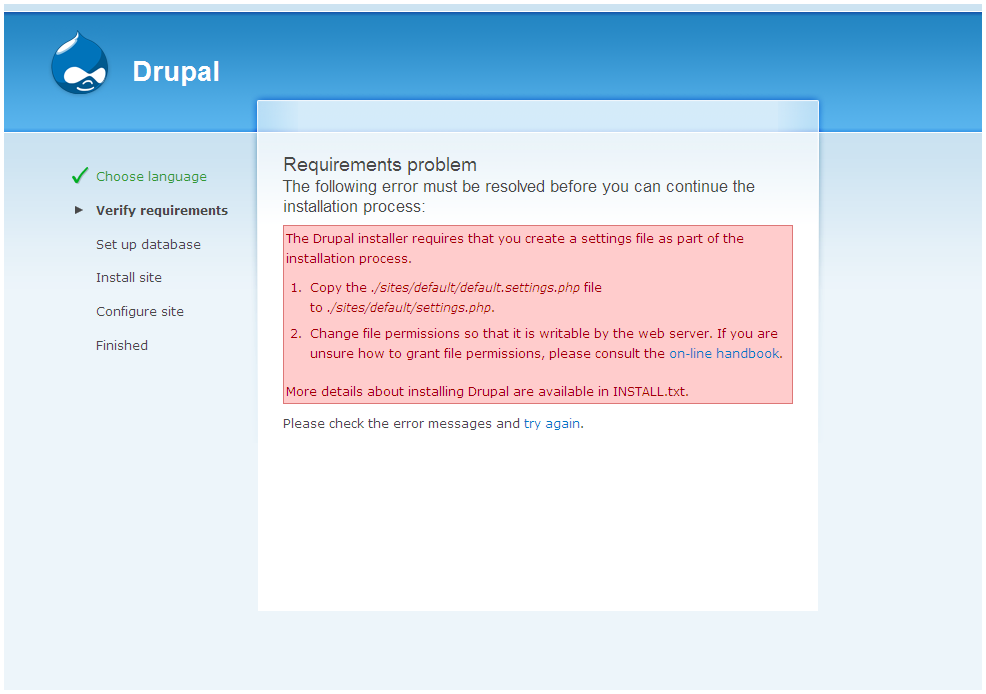Viewport: 986px width, 694px height.
Task: Click the ./sites/default/settings.php path text
Action: click(409, 307)
